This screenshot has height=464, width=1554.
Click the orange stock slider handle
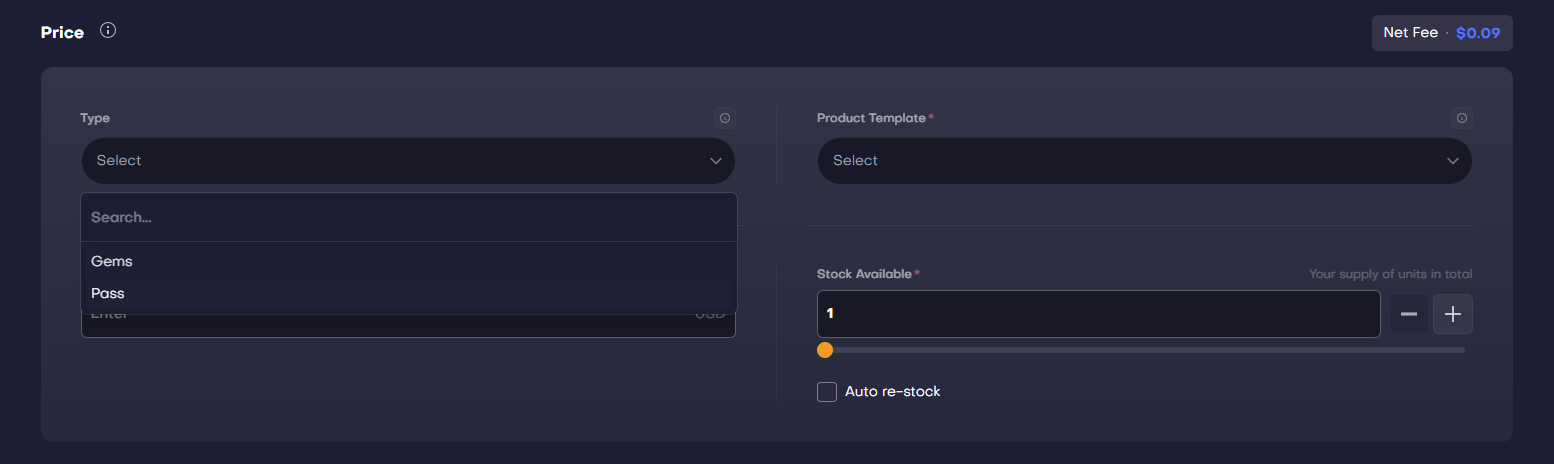pyautogui.click(x=825, y=350)
